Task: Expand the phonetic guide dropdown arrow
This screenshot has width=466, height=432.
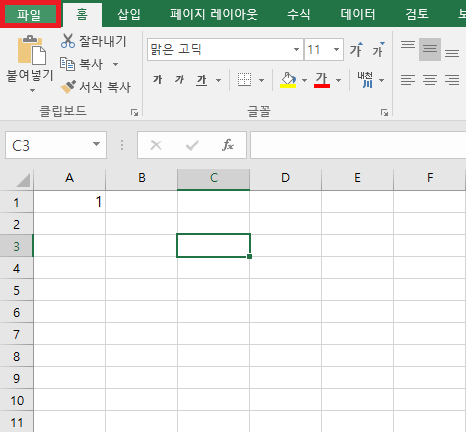Action: pos(382,80)
